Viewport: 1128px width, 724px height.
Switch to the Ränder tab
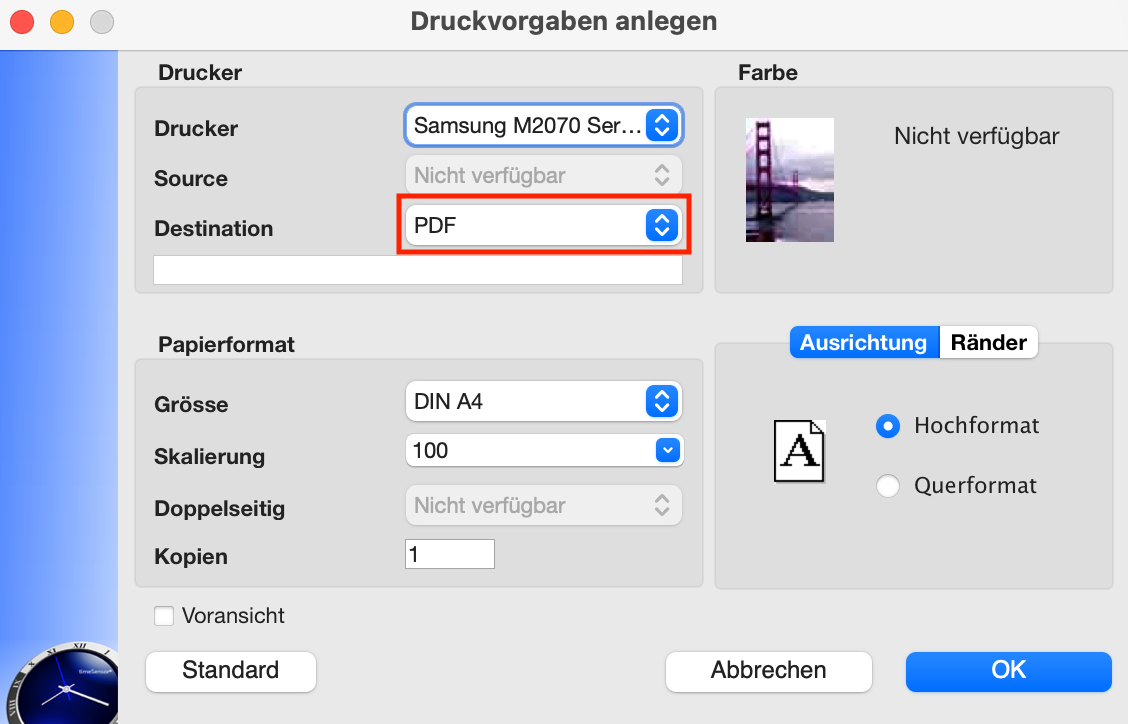[x=988, y=343]
